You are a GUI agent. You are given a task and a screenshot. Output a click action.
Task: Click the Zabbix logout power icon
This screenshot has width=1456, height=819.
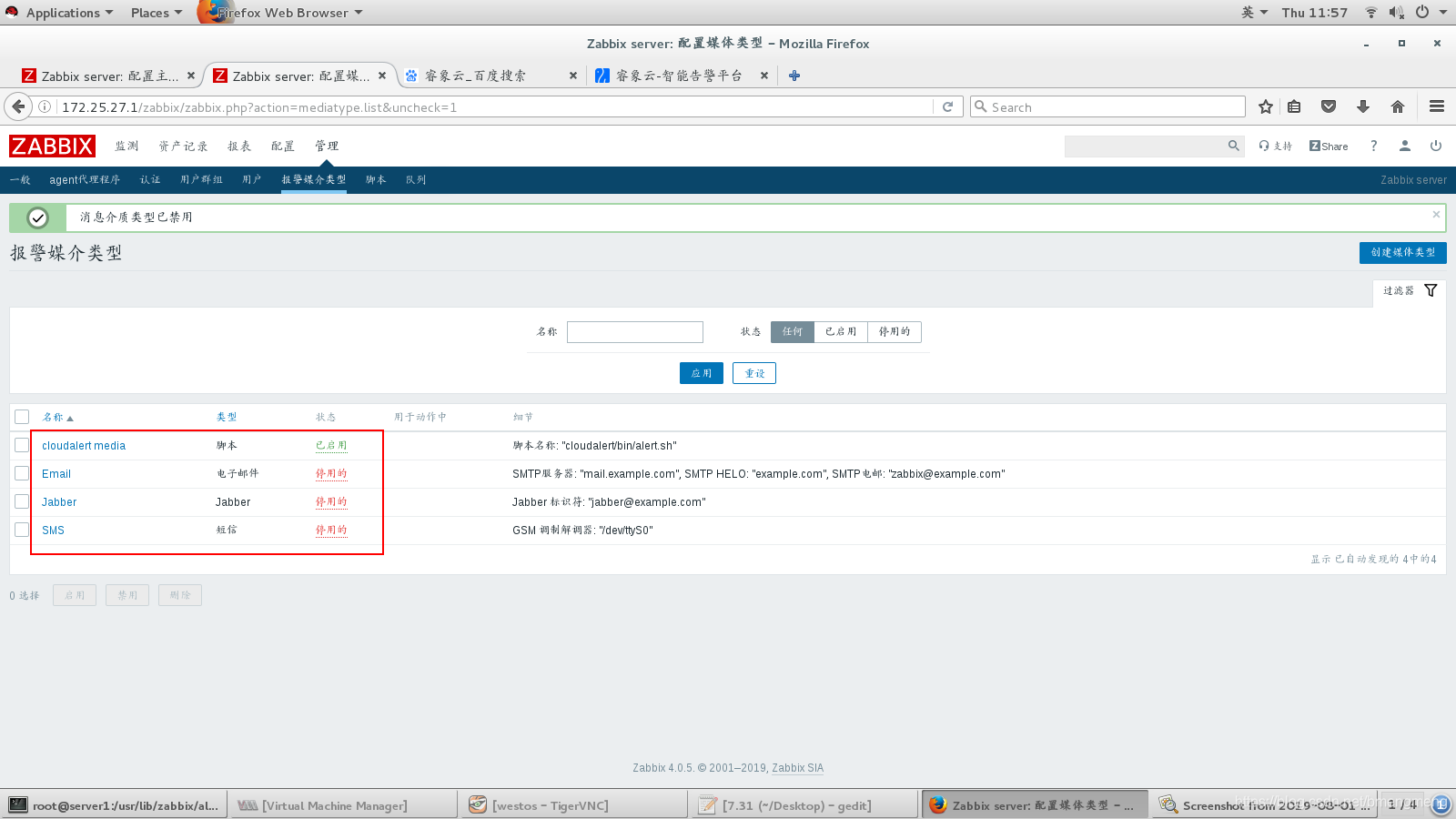[1436, 146]
